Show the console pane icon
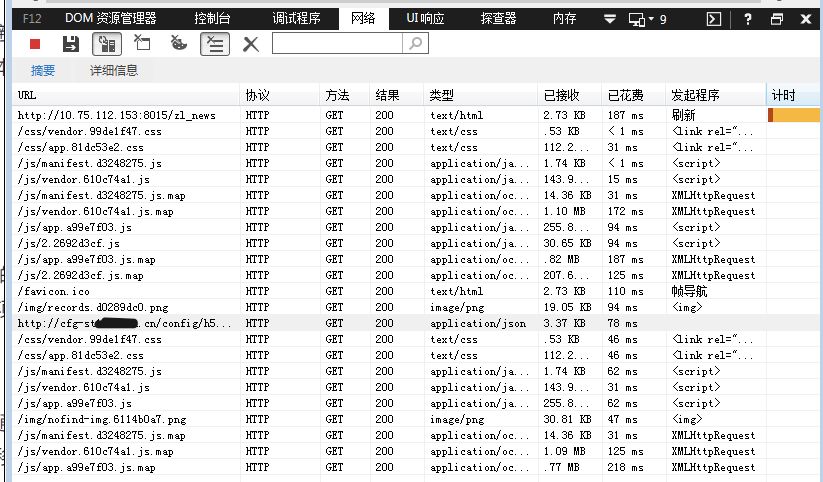 pos(714,19)
